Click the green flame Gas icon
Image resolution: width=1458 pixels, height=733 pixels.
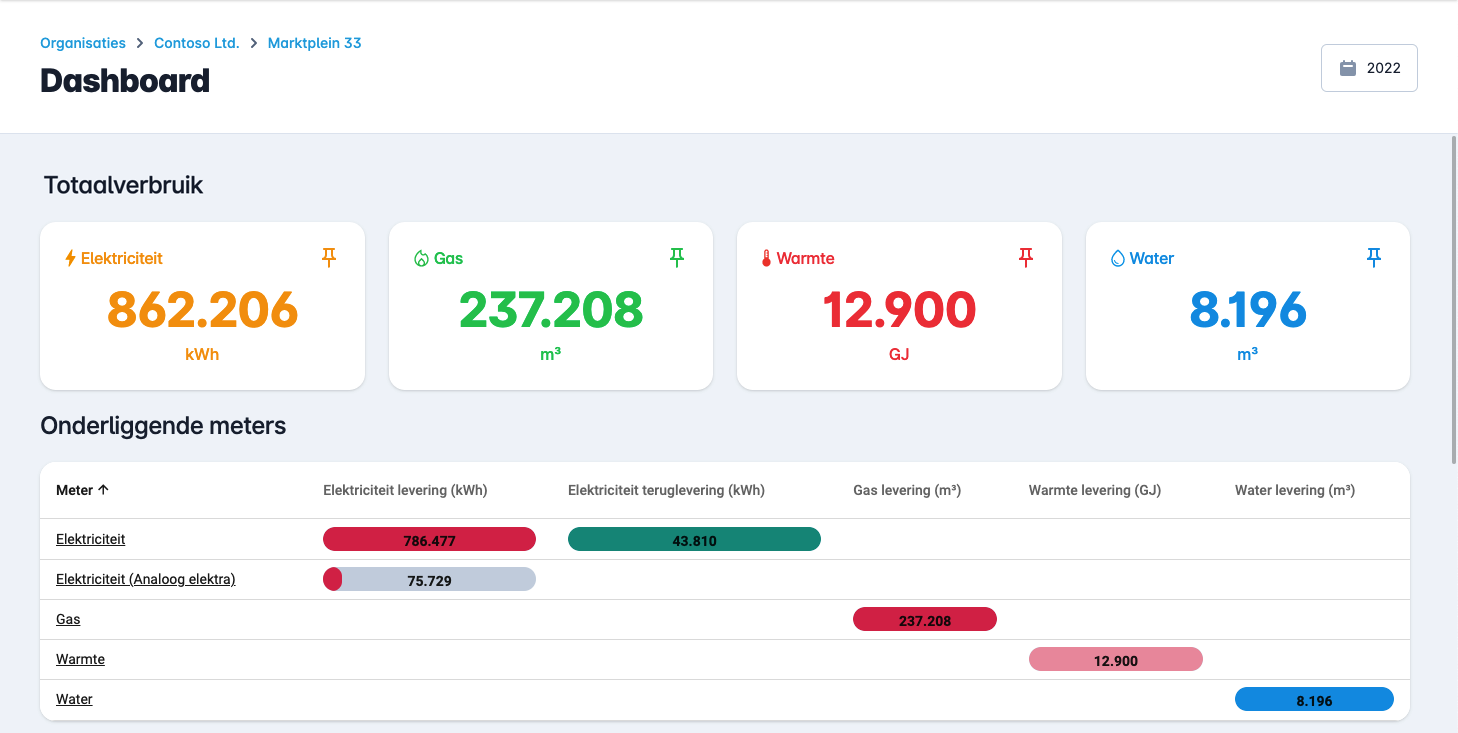coord(421,258)
